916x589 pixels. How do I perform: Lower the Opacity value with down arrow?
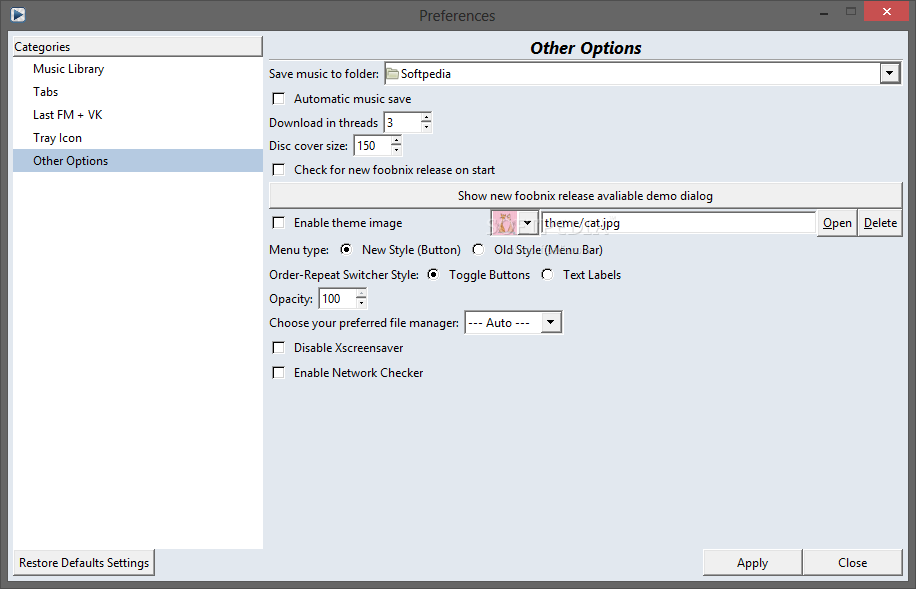[361, 303]
